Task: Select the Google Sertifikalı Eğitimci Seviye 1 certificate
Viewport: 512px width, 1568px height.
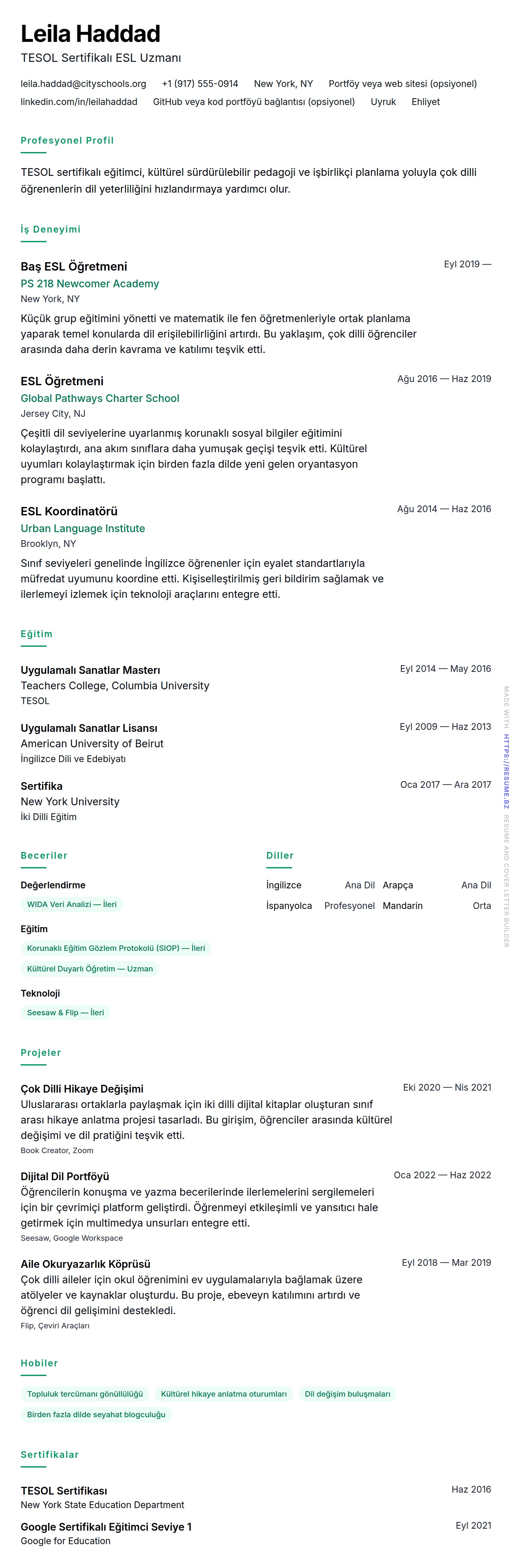Action: [106, 1527]
